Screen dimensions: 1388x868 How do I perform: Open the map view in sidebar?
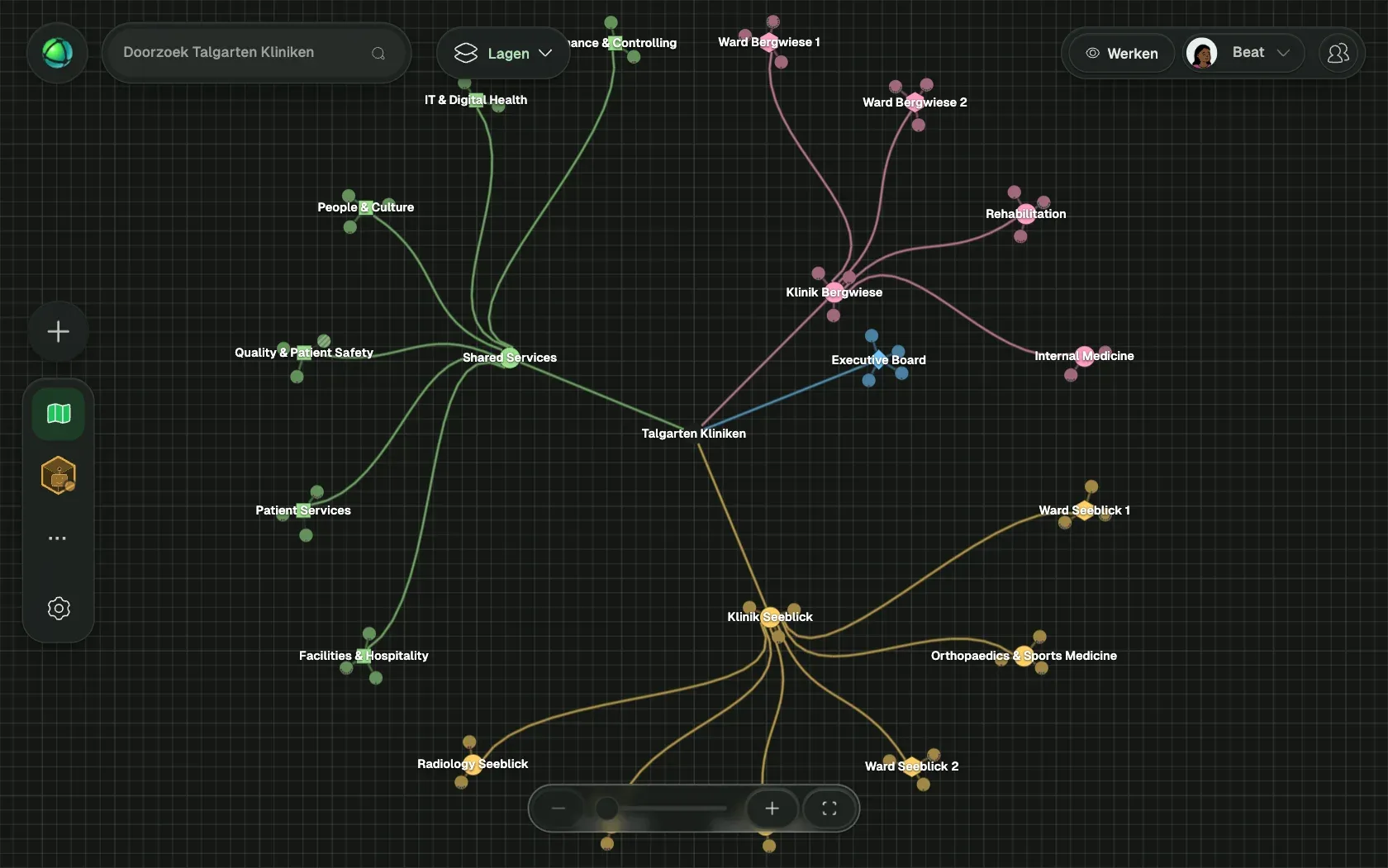(58, 413)
